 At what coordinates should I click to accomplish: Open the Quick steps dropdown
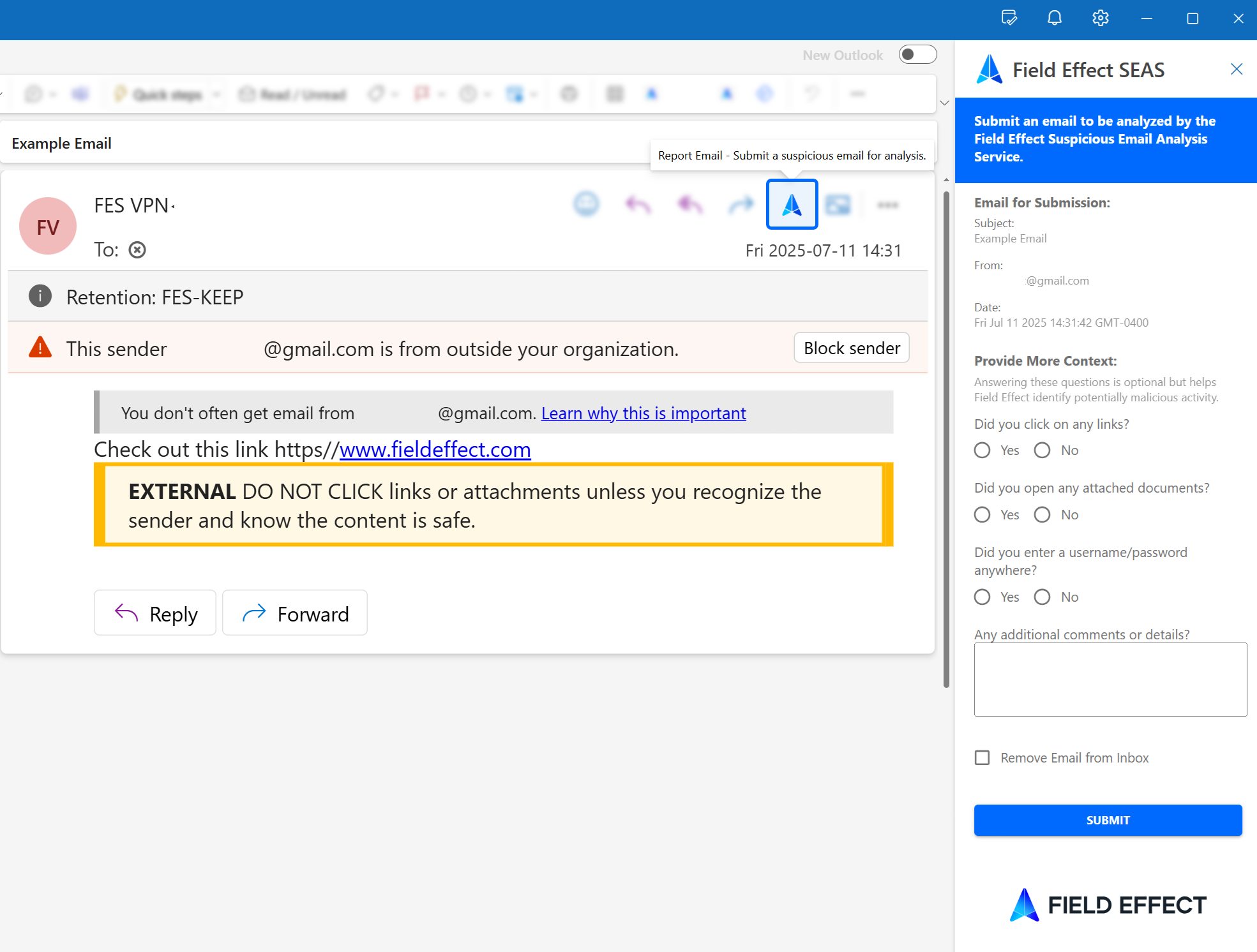(x=216, y=95)
